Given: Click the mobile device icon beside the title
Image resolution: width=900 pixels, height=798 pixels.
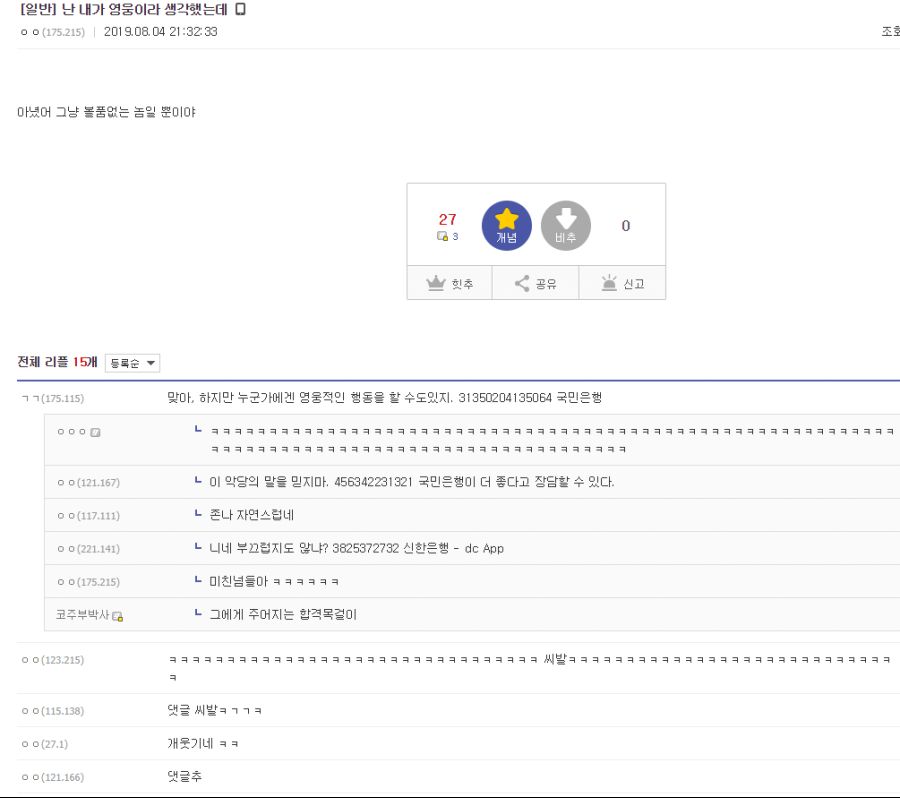Looking at the screenshot, I should [240, 9].
